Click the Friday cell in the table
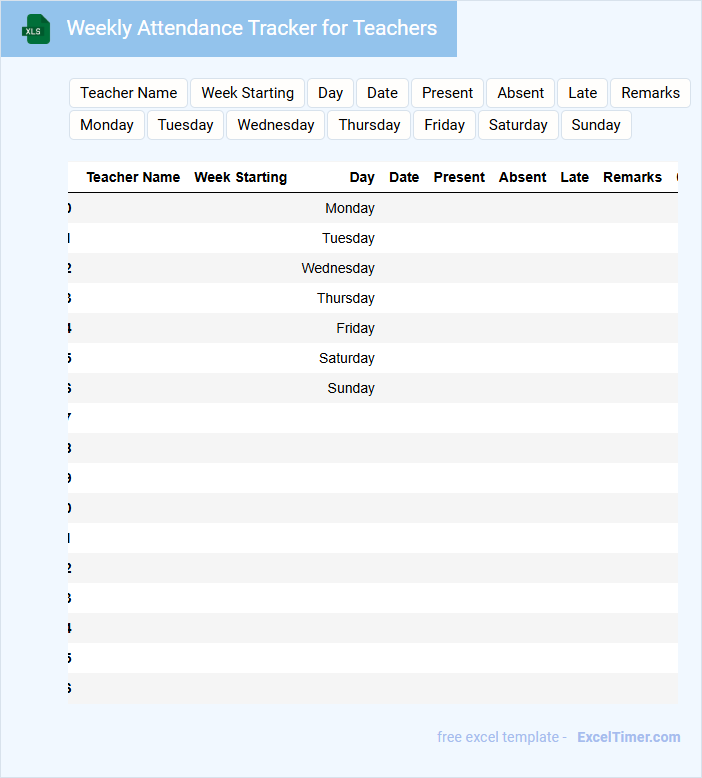The height and width of the screenshot is (778, 702). click(355, 328)
